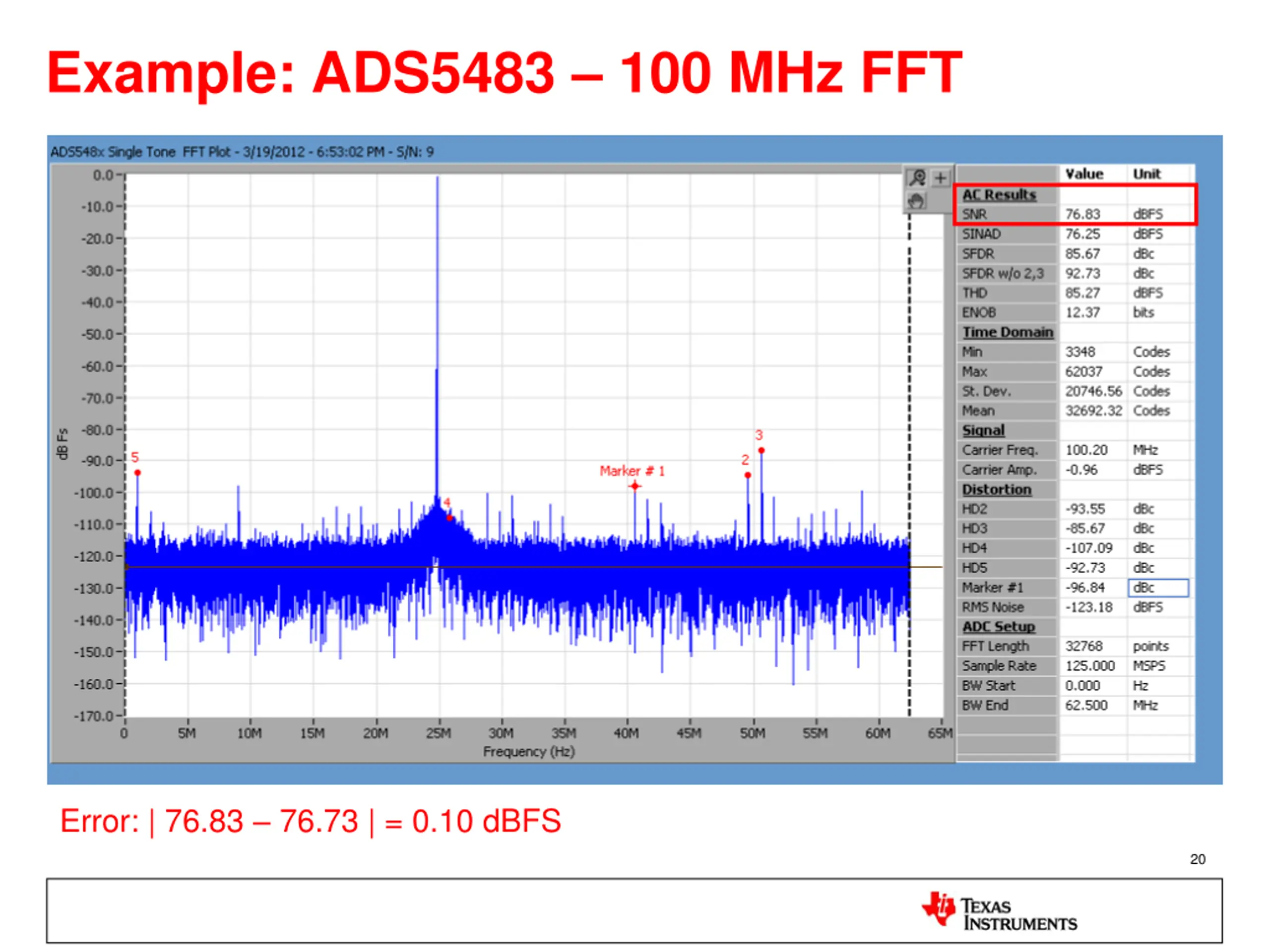Click the RMS Noise value -123.18
1270x952 pixels.
[1088, 607]
